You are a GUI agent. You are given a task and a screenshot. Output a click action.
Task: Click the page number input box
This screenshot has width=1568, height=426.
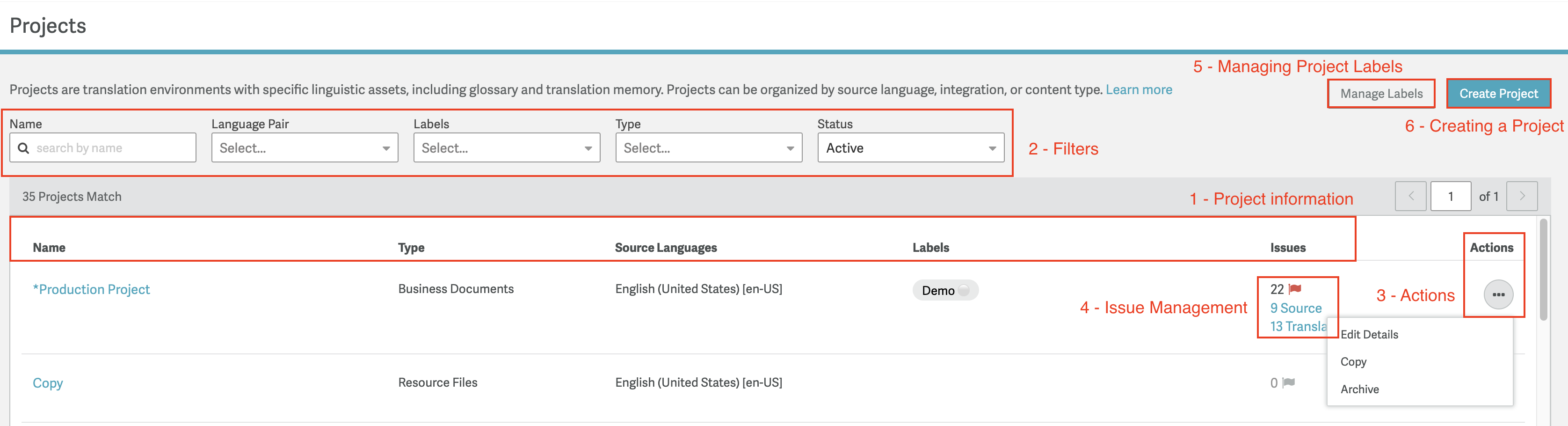1451,196
